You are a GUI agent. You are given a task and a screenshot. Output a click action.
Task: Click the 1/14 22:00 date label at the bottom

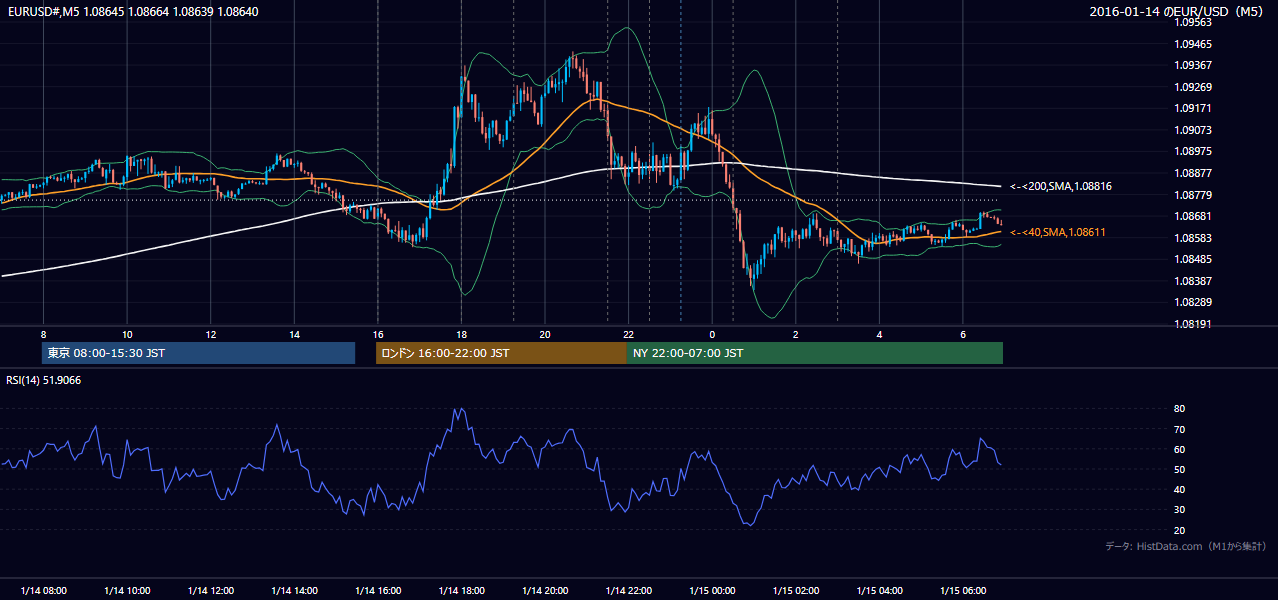pyautogui.click(x=628, y=590)
